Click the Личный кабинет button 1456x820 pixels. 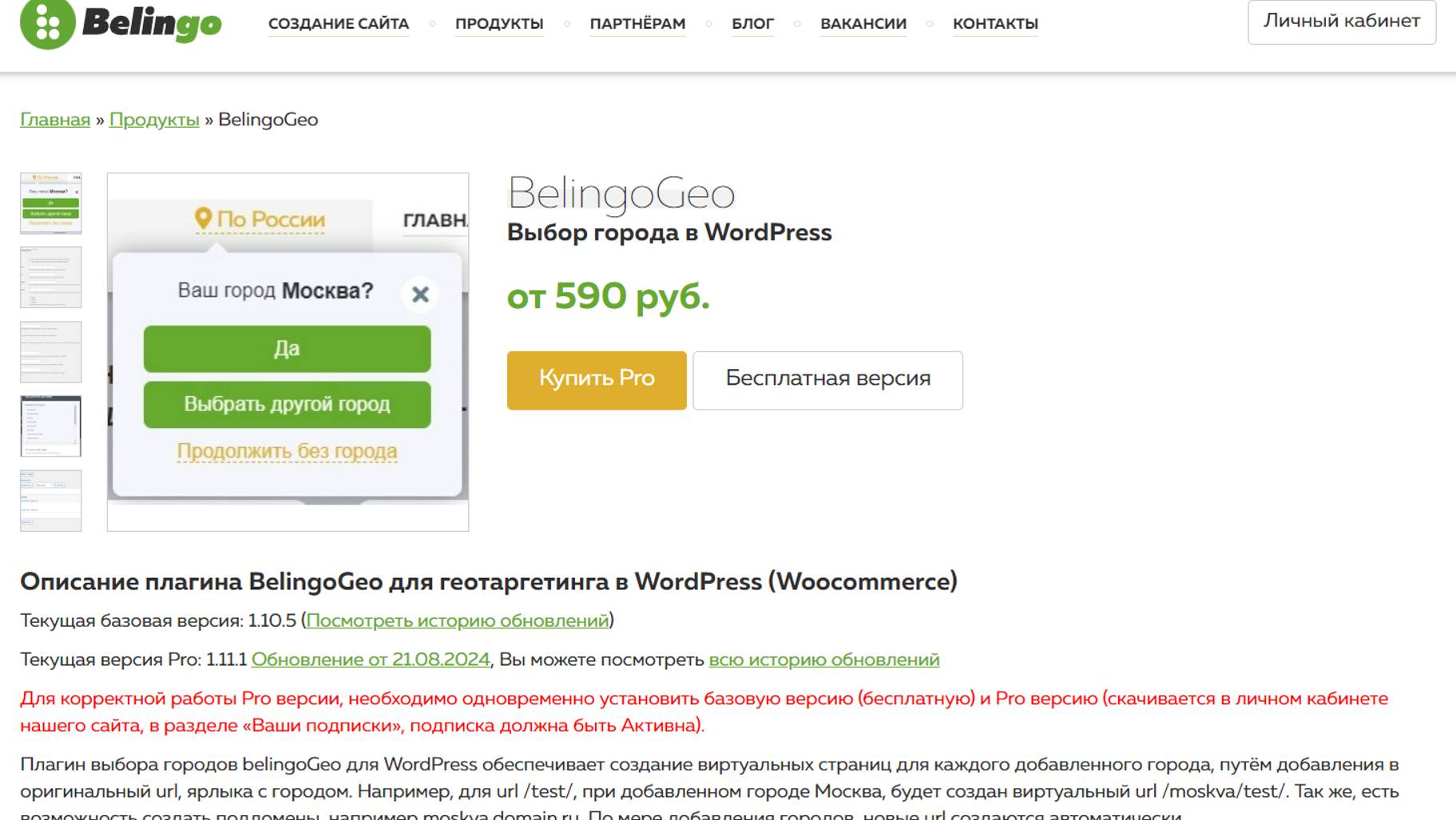1342,22
